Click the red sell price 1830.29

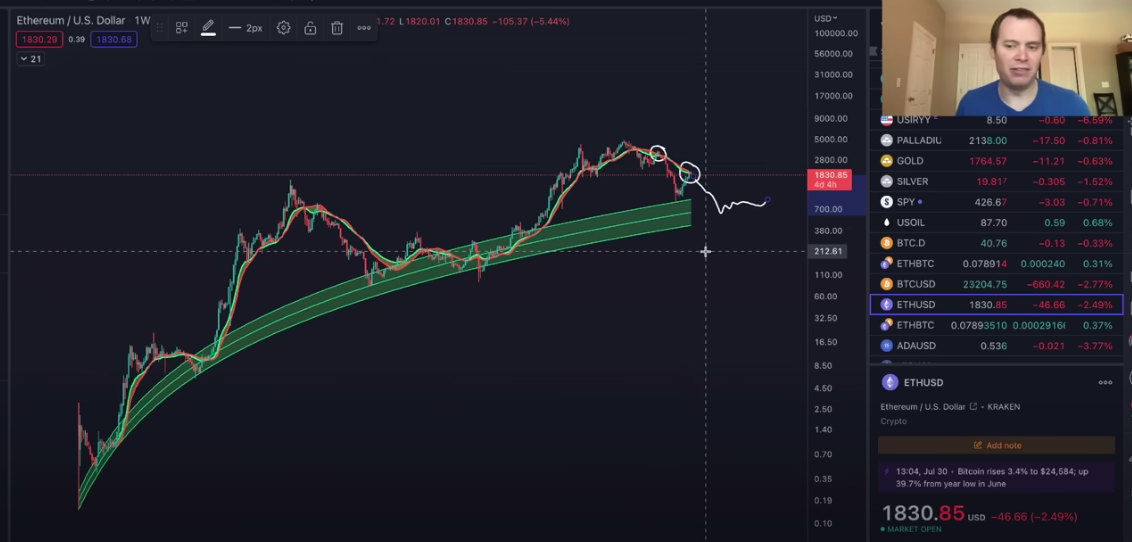pyautogui.click(x=39, y=40)
